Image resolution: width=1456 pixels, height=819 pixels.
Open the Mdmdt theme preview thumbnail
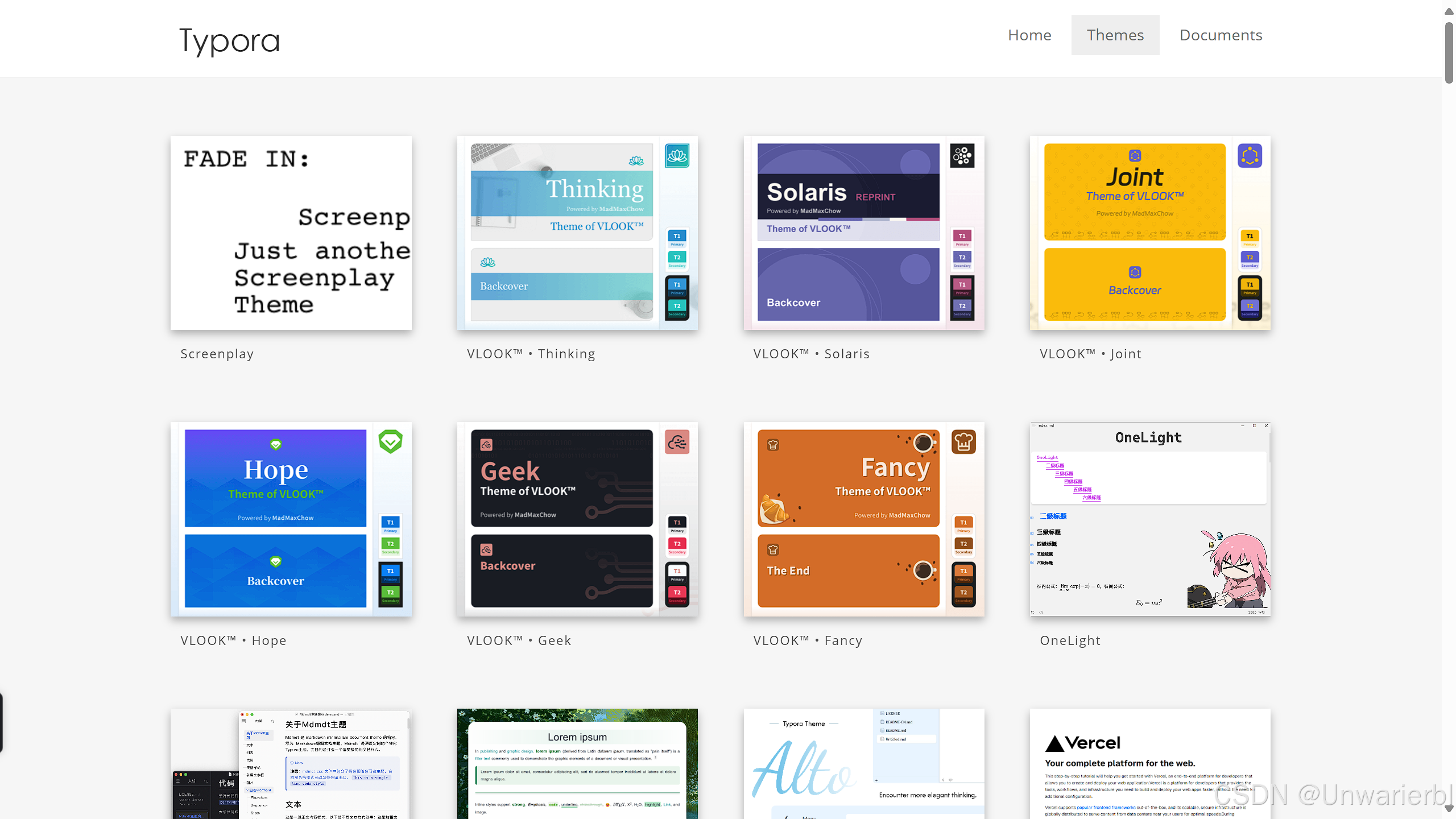[x=291, y=763]
